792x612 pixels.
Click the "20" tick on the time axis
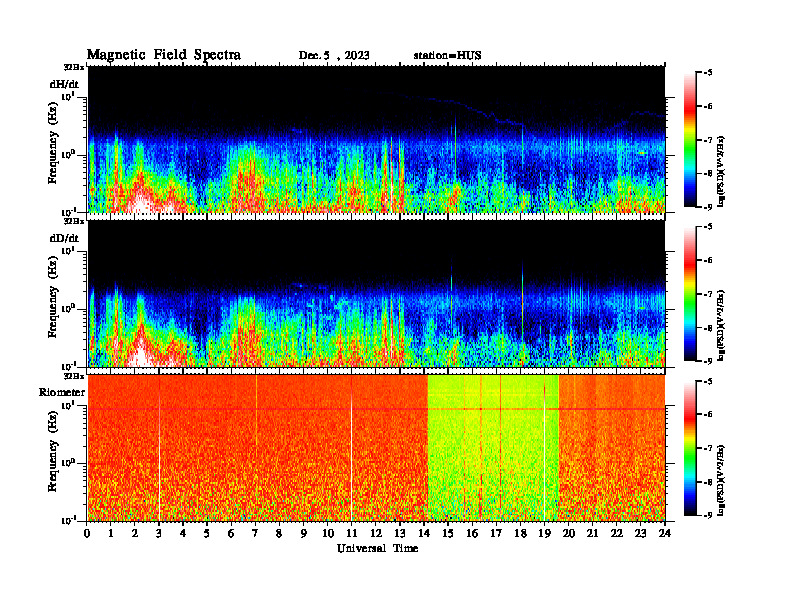[569, 533]
